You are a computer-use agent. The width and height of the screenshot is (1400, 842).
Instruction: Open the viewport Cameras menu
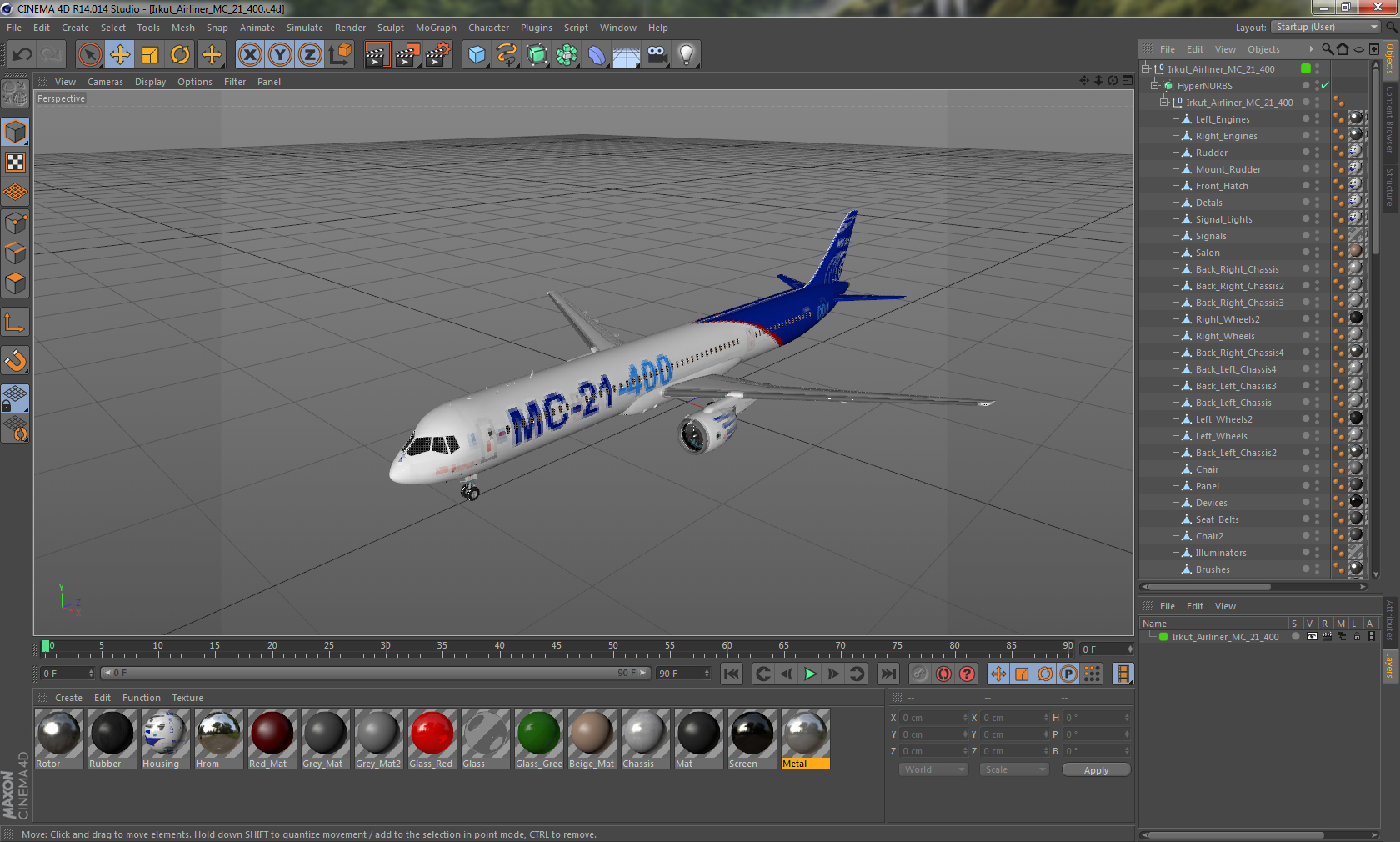coord(105,82)
